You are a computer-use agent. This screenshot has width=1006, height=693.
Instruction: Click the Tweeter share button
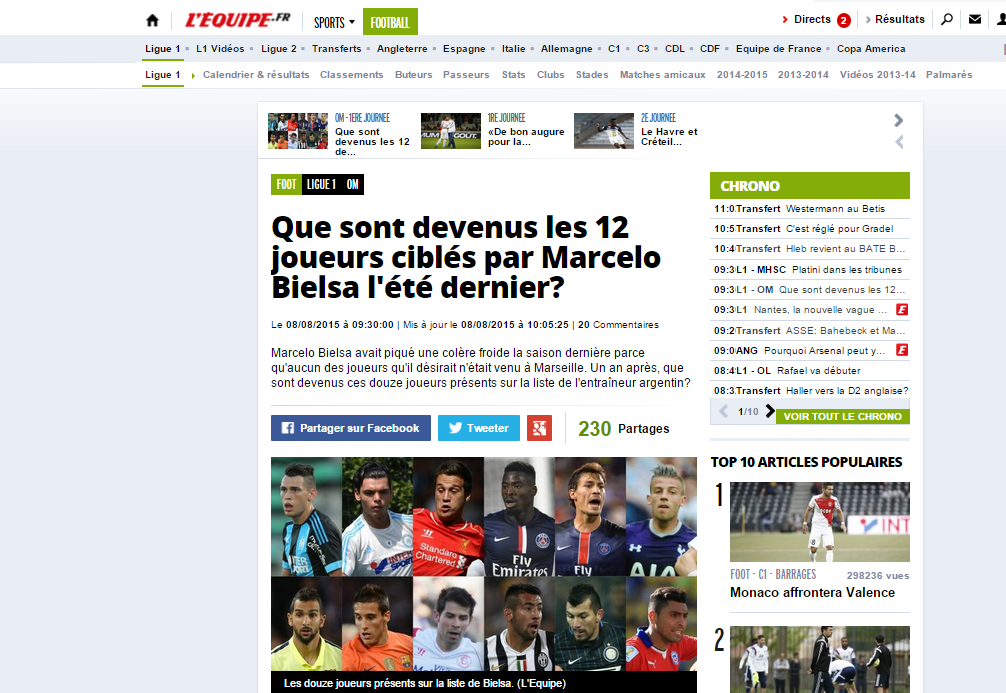(x=478, y=428)
